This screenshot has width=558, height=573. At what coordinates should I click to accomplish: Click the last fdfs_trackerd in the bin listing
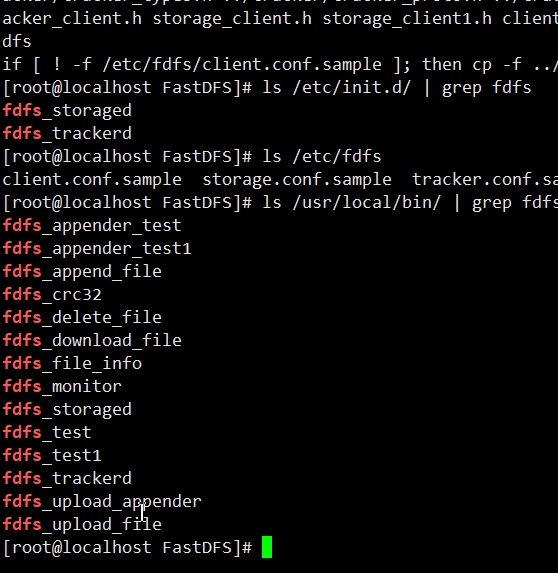point(67,478)
